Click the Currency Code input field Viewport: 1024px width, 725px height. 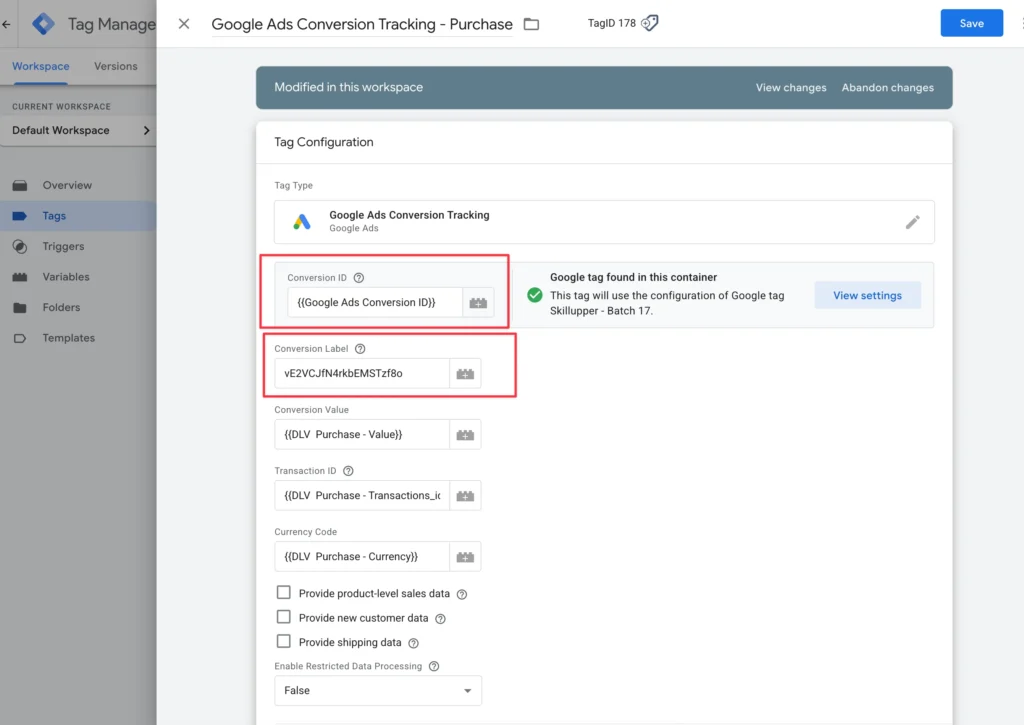(x=362, y=557)
